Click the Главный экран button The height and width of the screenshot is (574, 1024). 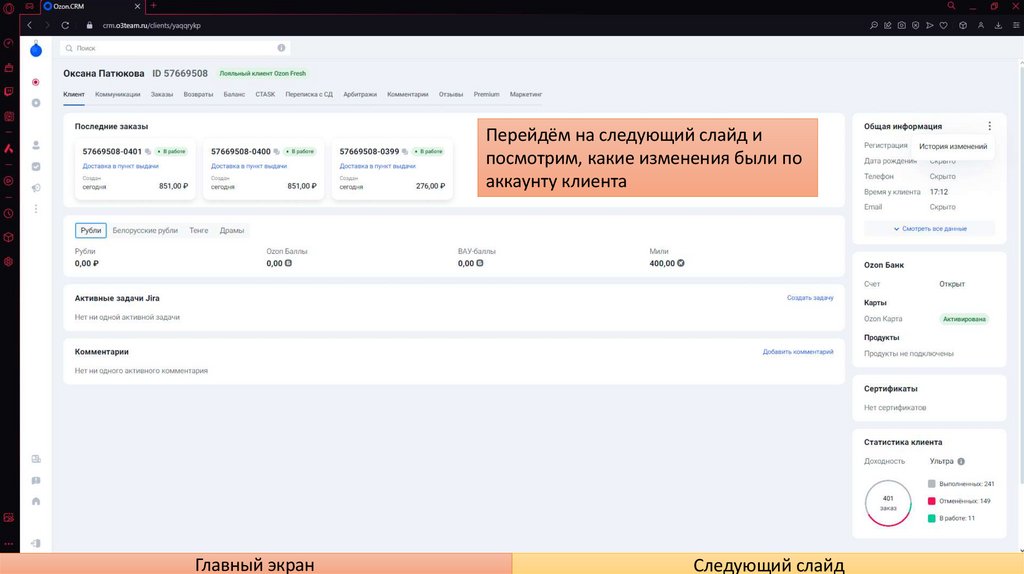click(x=255, y=564)
